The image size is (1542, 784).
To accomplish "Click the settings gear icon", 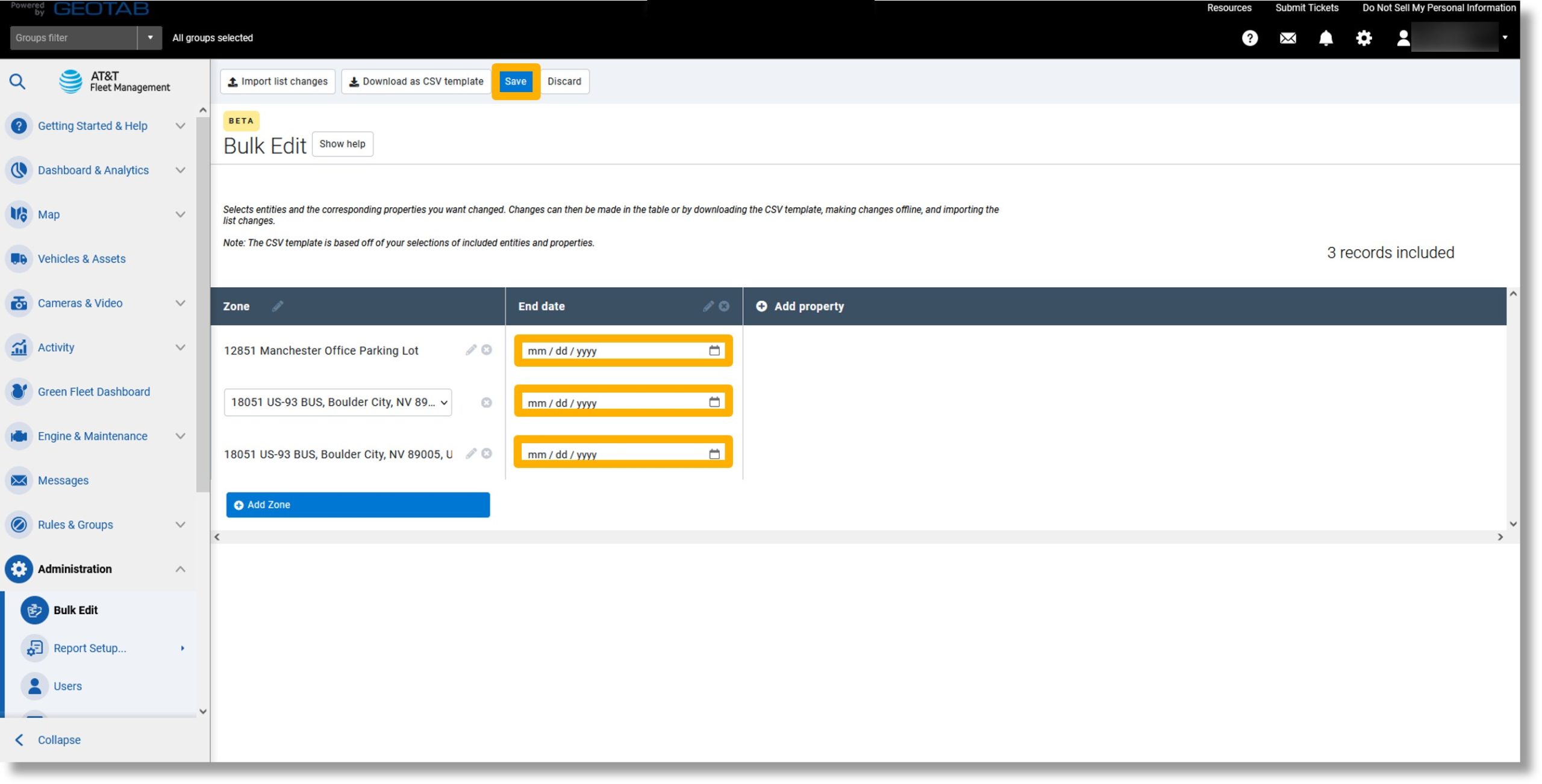I will pyautogui.click(x=1363, y=37).
